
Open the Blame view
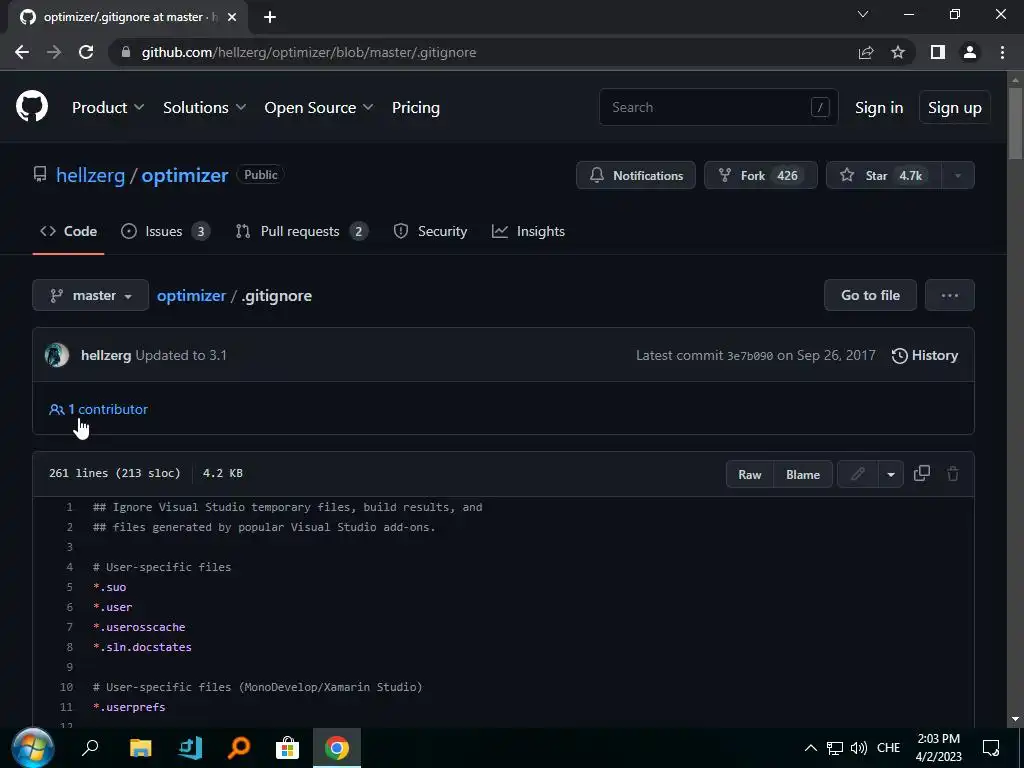pos(803,475)
